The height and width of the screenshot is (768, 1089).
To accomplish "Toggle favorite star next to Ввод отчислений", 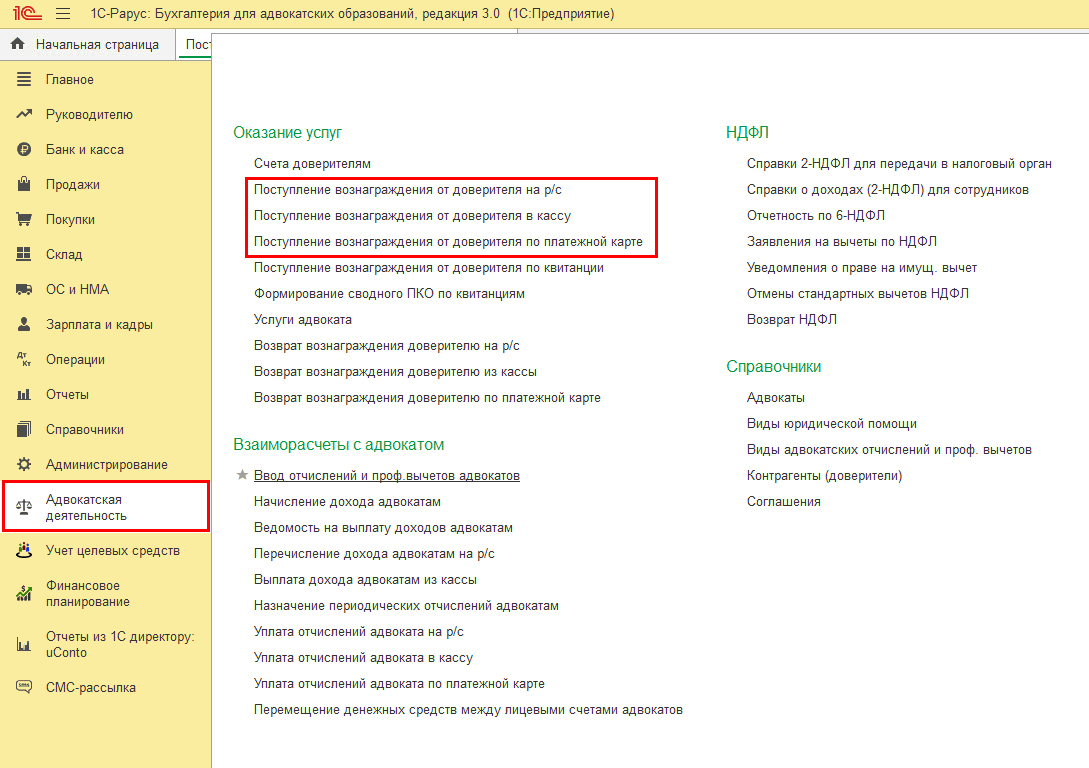I will coord(241,476).
